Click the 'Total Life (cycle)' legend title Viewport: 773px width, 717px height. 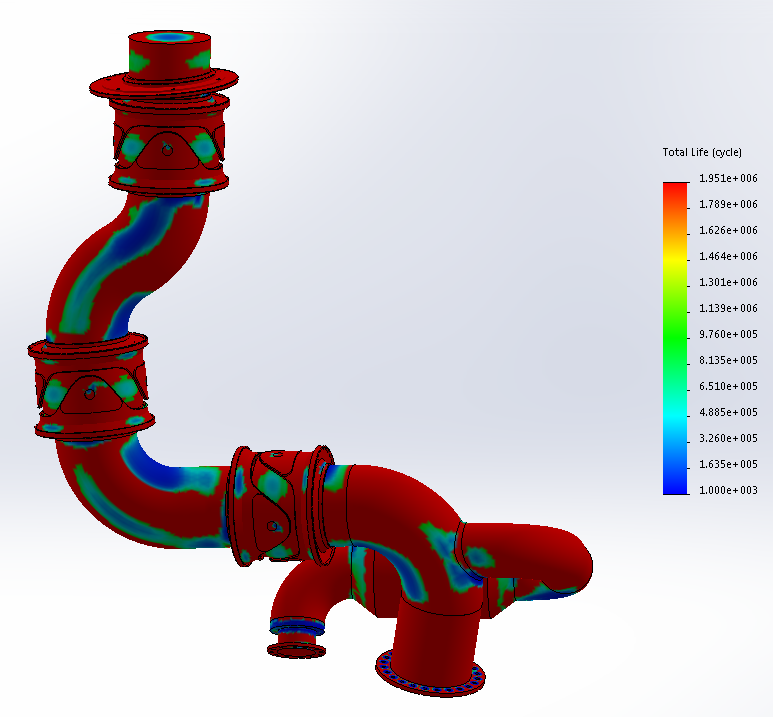click(x=702, y=152)
